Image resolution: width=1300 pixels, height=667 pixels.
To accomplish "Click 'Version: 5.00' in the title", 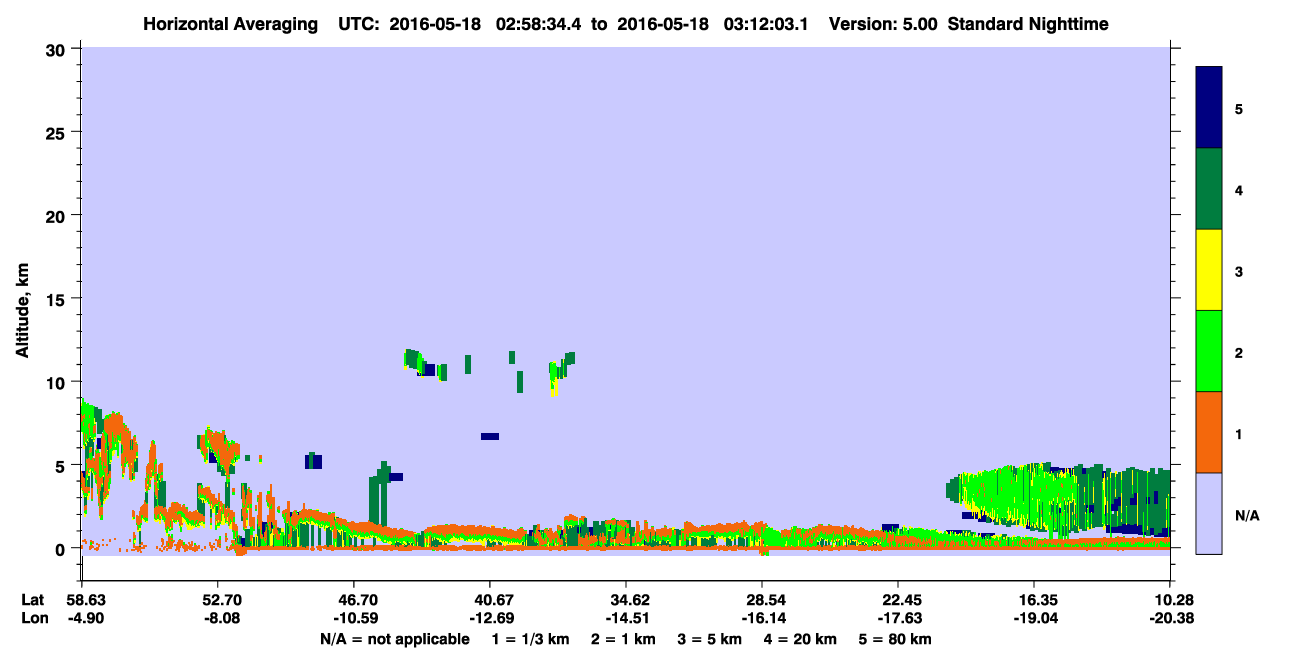I will coord(882,24).
